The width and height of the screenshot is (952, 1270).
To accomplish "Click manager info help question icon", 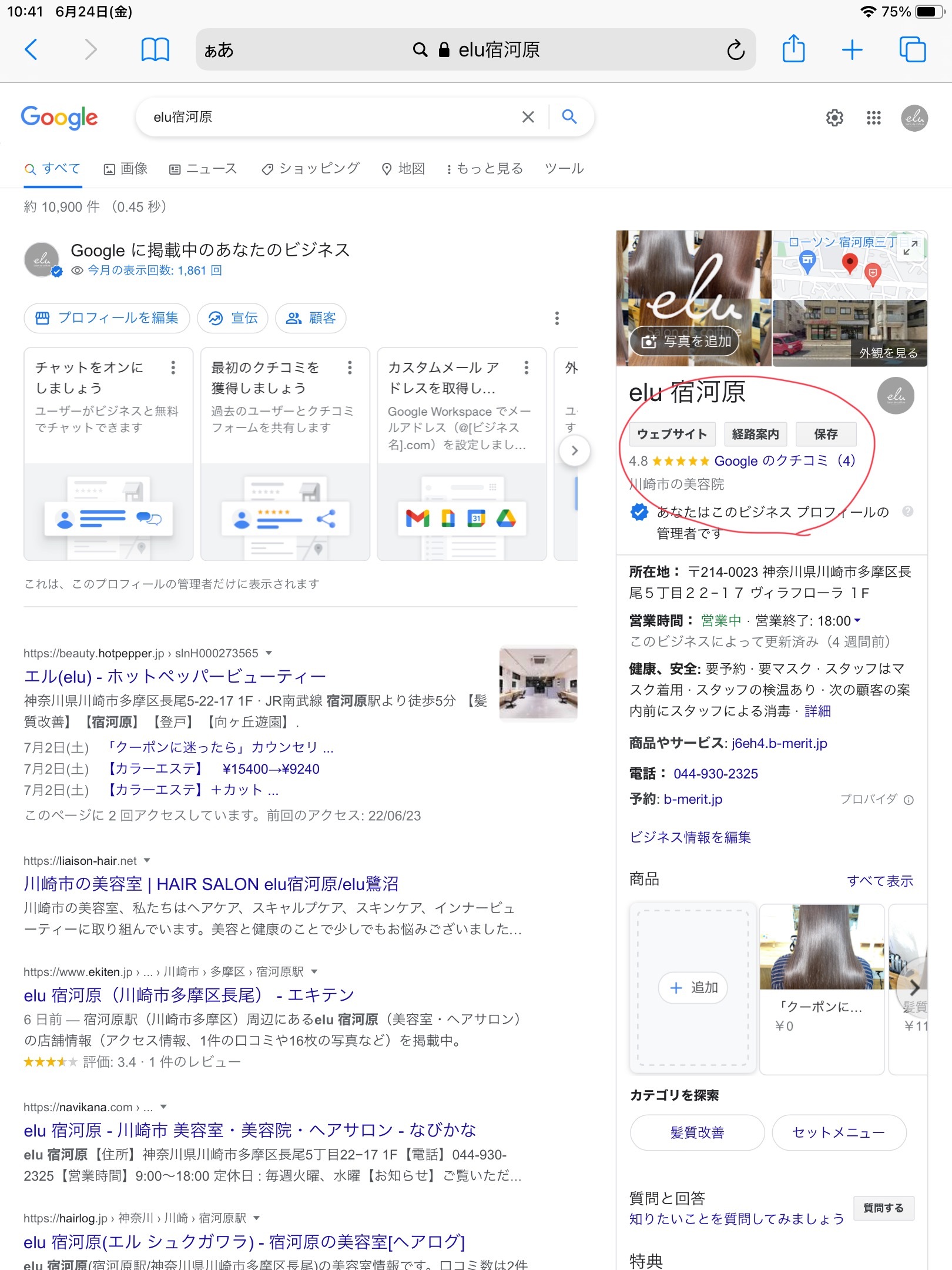I will coord(907,512).
